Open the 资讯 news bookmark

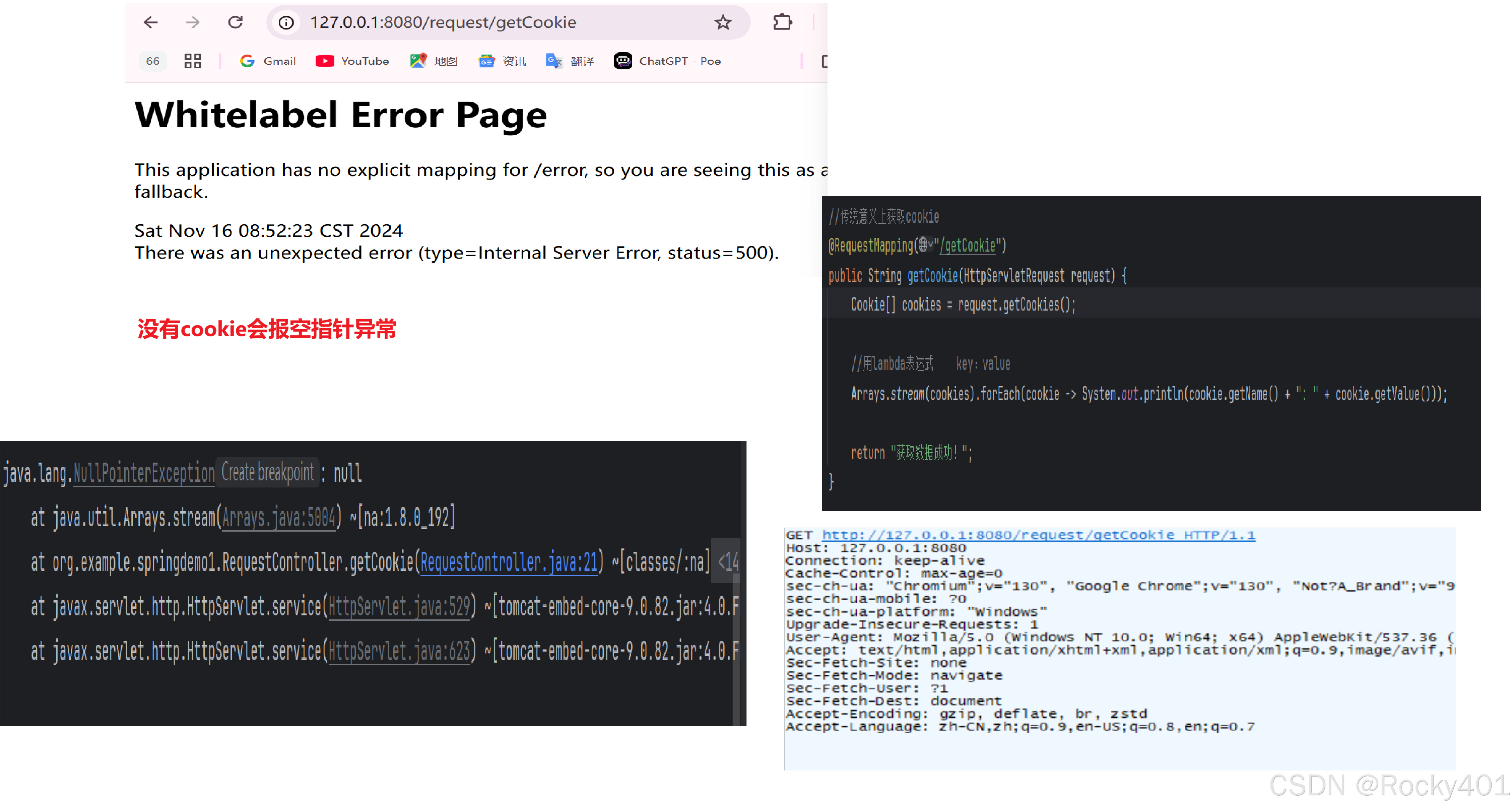coord(503,61)
